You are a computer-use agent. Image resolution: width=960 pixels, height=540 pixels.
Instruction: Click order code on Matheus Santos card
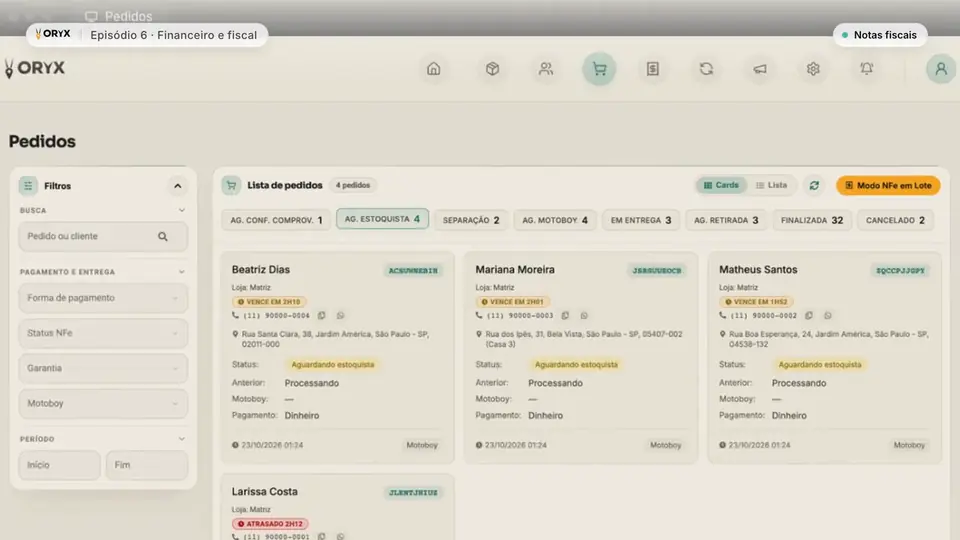[x=901, y=271]
